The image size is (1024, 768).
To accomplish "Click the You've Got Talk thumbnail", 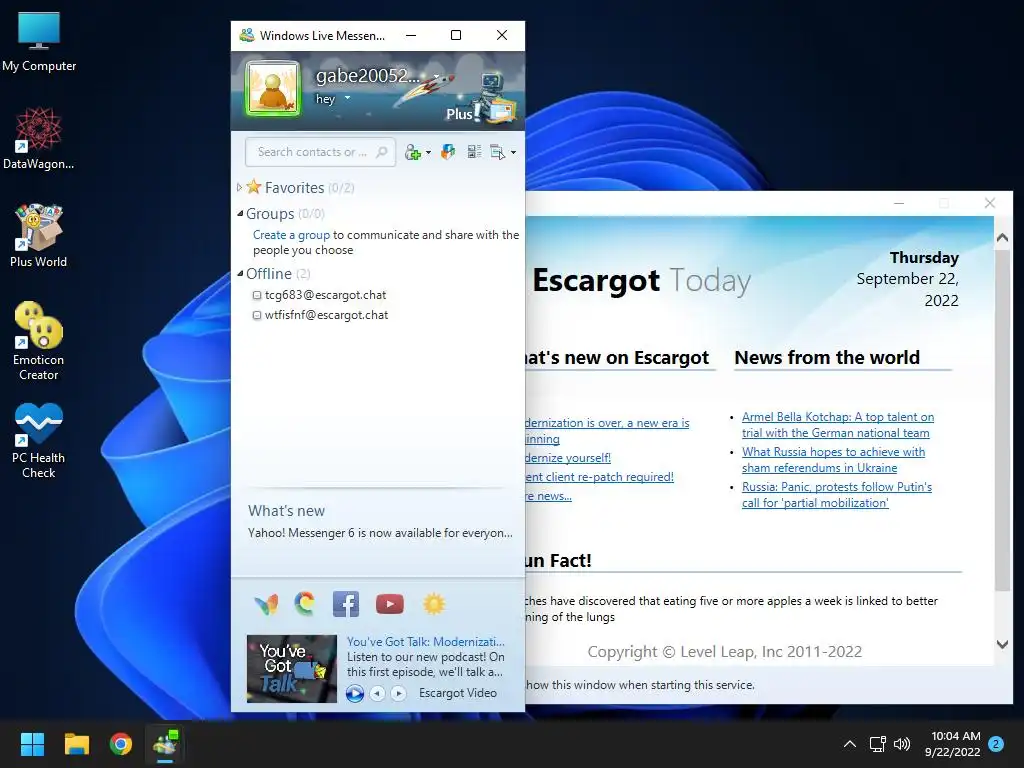I will coord(292,669).
